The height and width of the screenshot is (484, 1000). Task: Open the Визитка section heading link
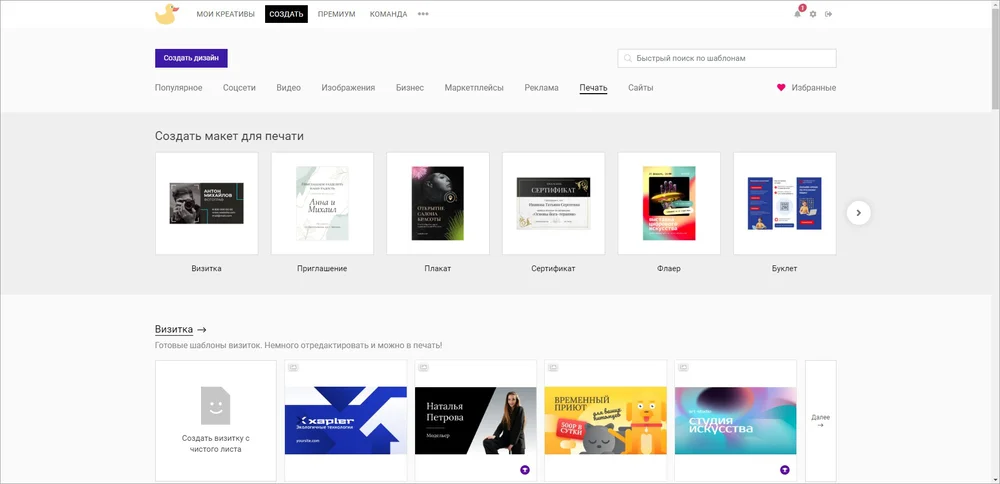pyautogui.click(x=173, y=330)
